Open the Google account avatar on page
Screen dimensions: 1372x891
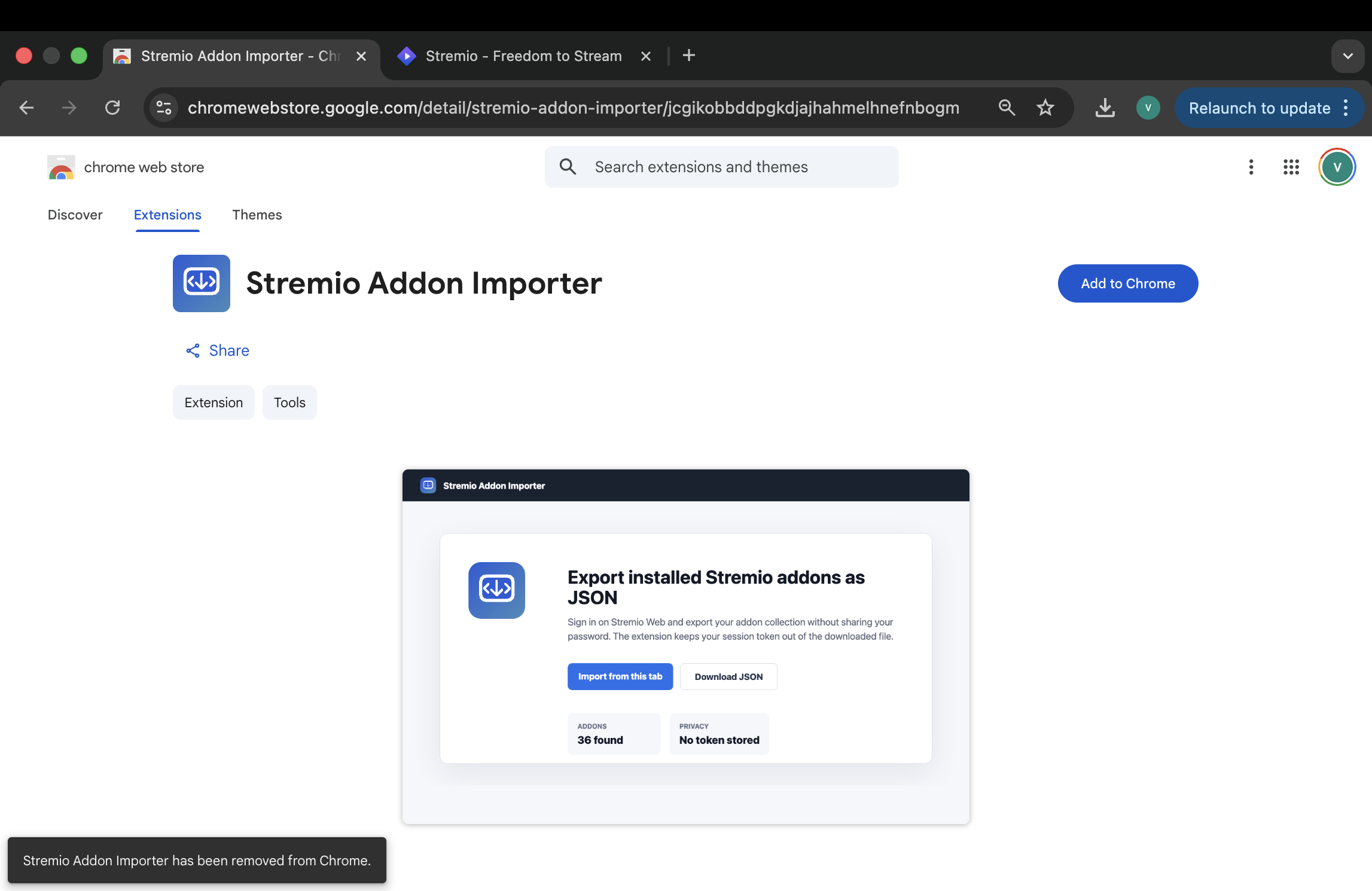1337,167
